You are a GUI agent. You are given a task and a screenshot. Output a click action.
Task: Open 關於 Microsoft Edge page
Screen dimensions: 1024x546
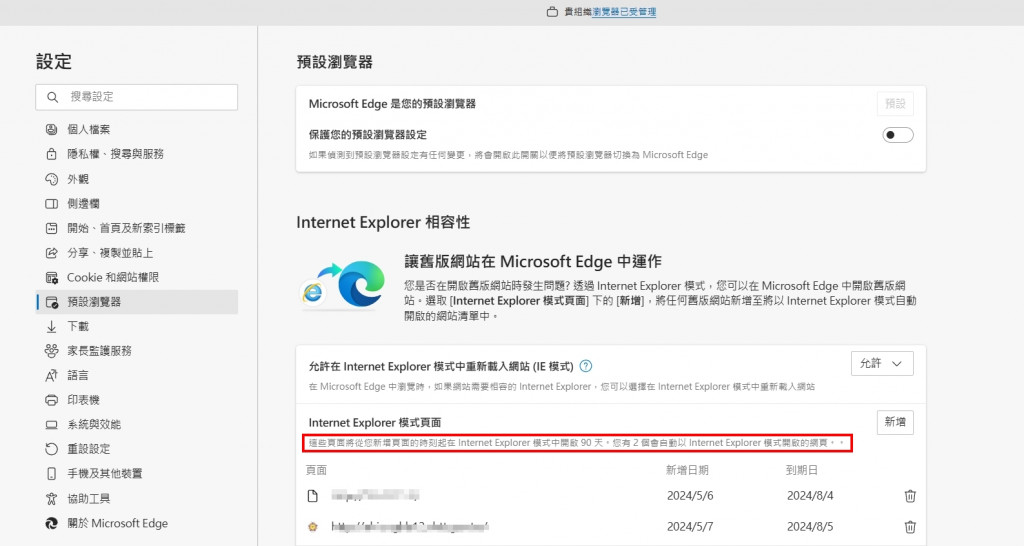click(x=136, y=523)
